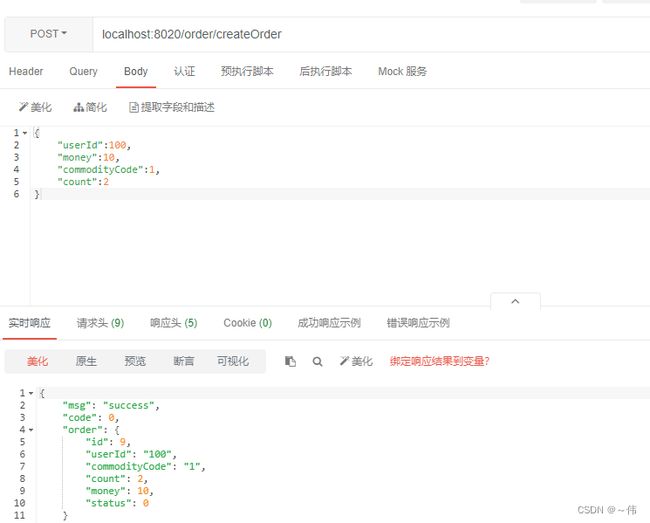
Task: Open the Cookie (0) tab
Action: click(x=247, y=323)
